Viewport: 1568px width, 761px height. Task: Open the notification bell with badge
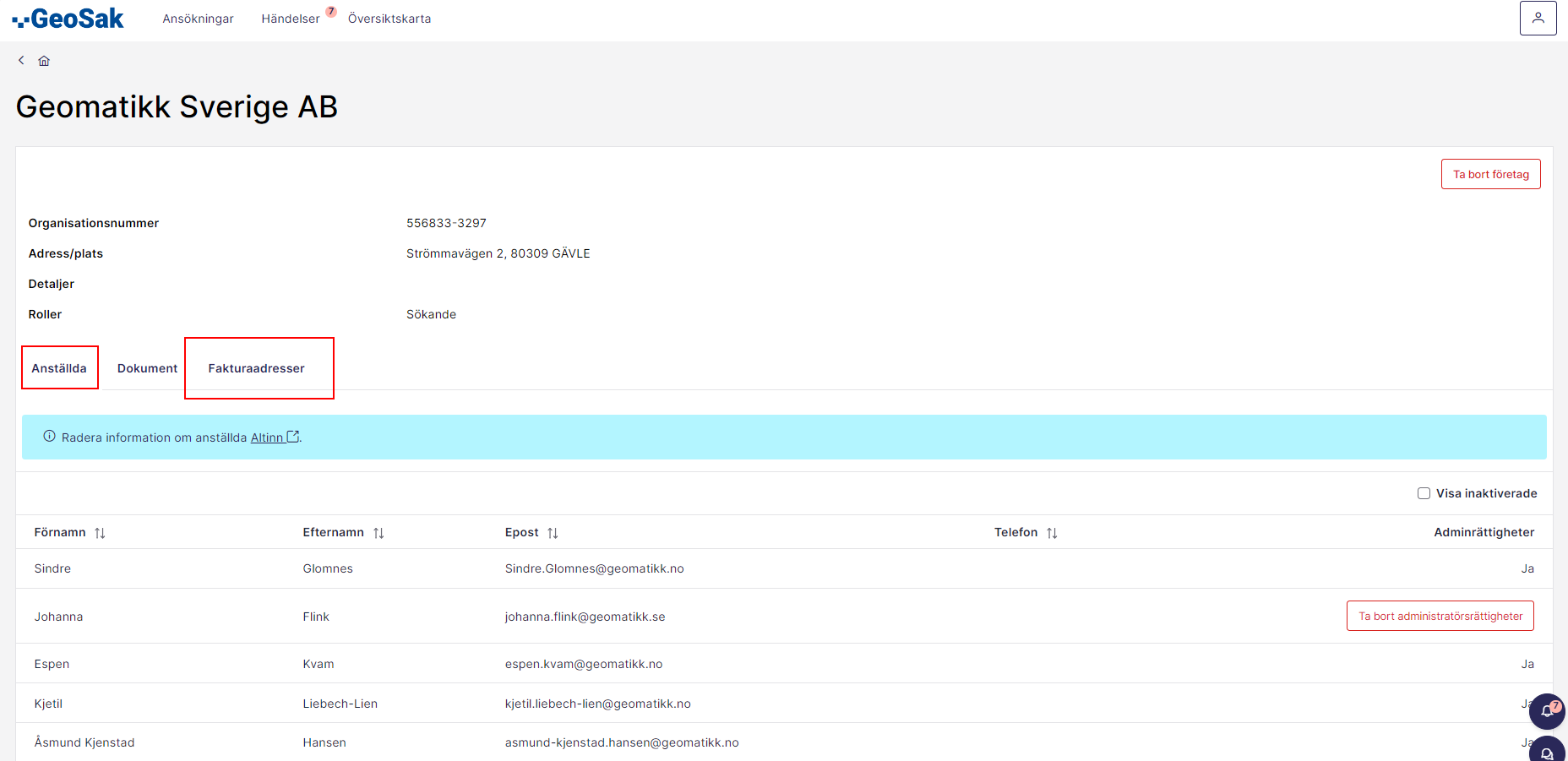(1546, 711)
